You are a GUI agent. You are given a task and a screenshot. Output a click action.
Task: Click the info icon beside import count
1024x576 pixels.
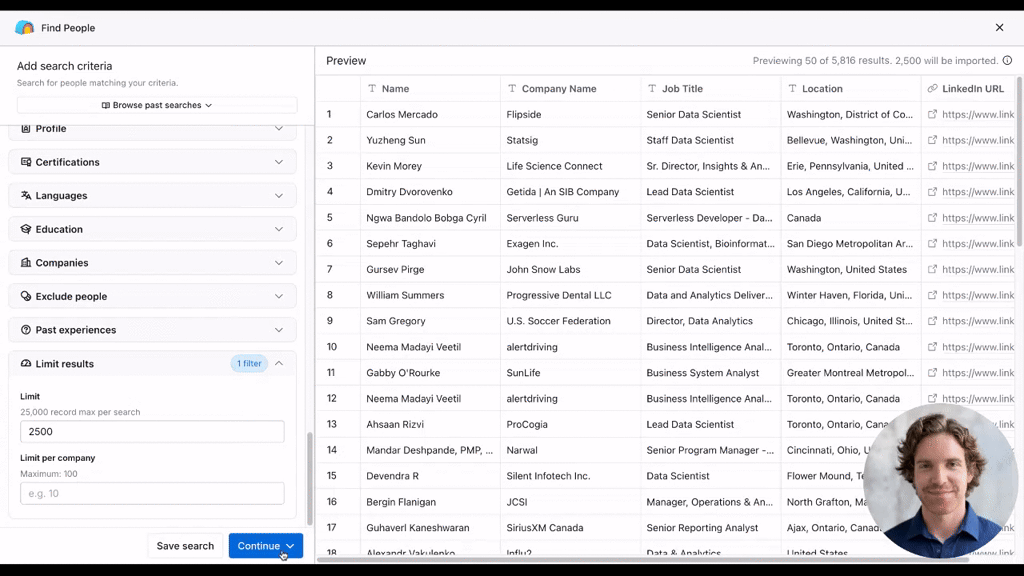(x=1007, y=61)
